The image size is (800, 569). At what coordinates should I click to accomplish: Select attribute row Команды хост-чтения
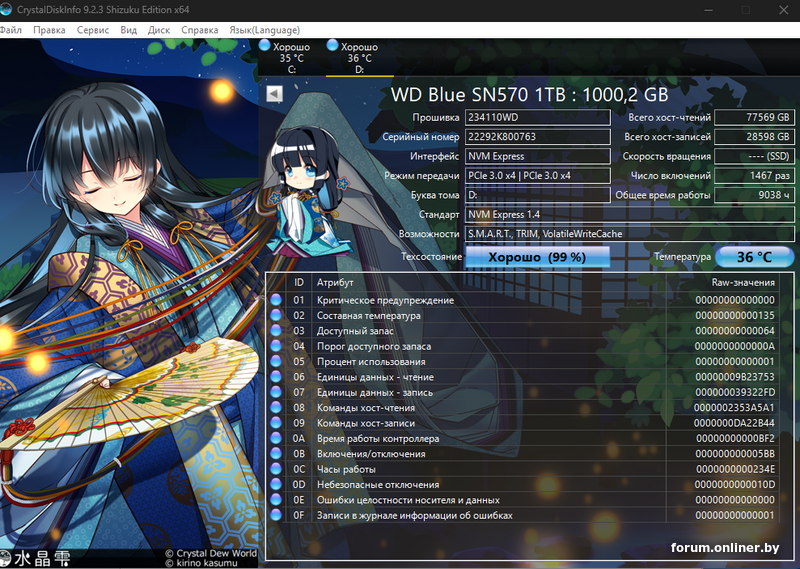pos(523,407)
